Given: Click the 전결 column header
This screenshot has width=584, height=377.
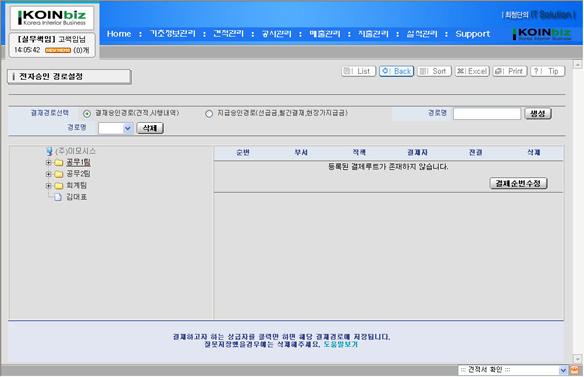Looking at the screenshot, I should point(475,152).
